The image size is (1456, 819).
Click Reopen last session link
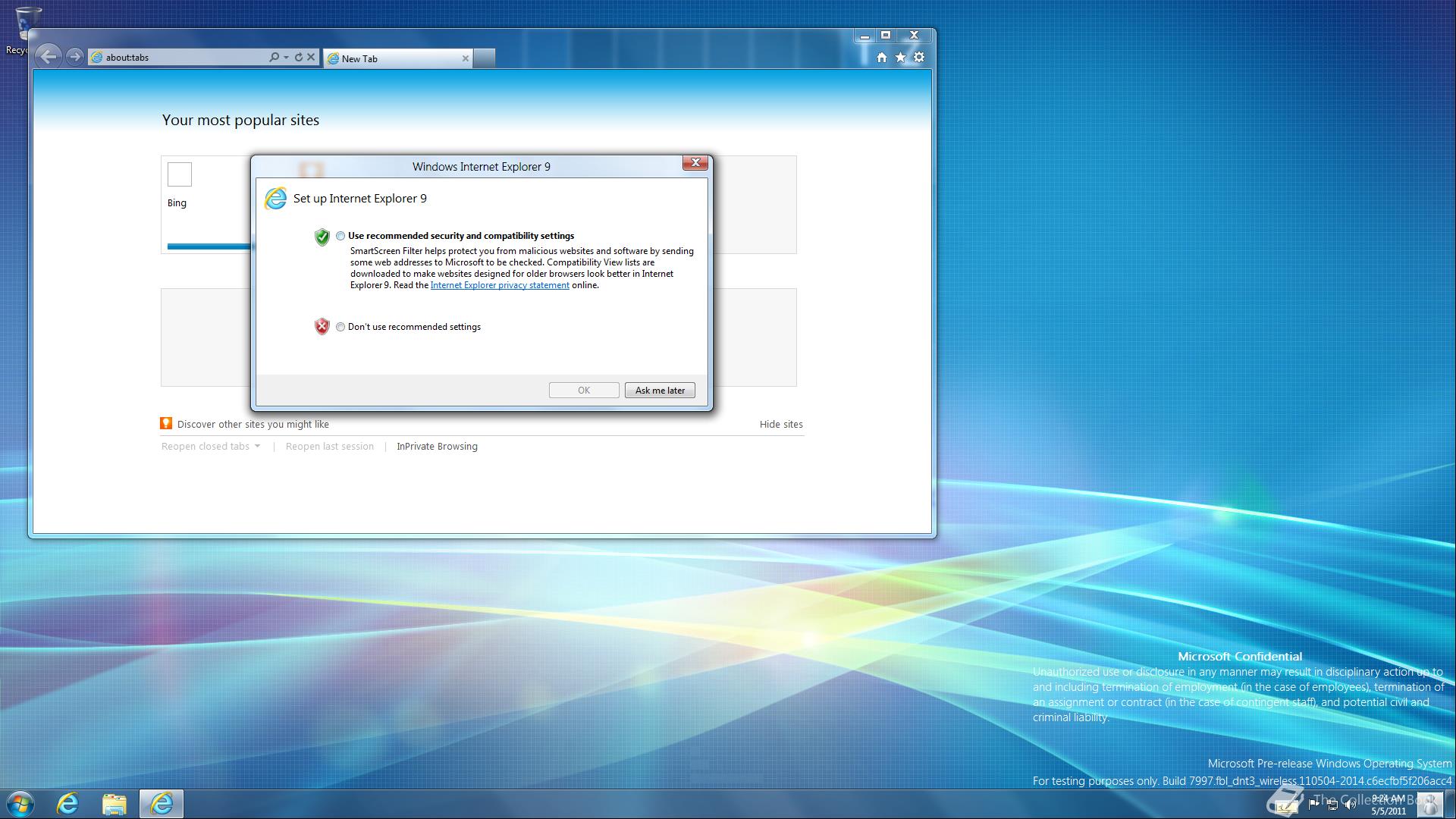coord(330,447)
